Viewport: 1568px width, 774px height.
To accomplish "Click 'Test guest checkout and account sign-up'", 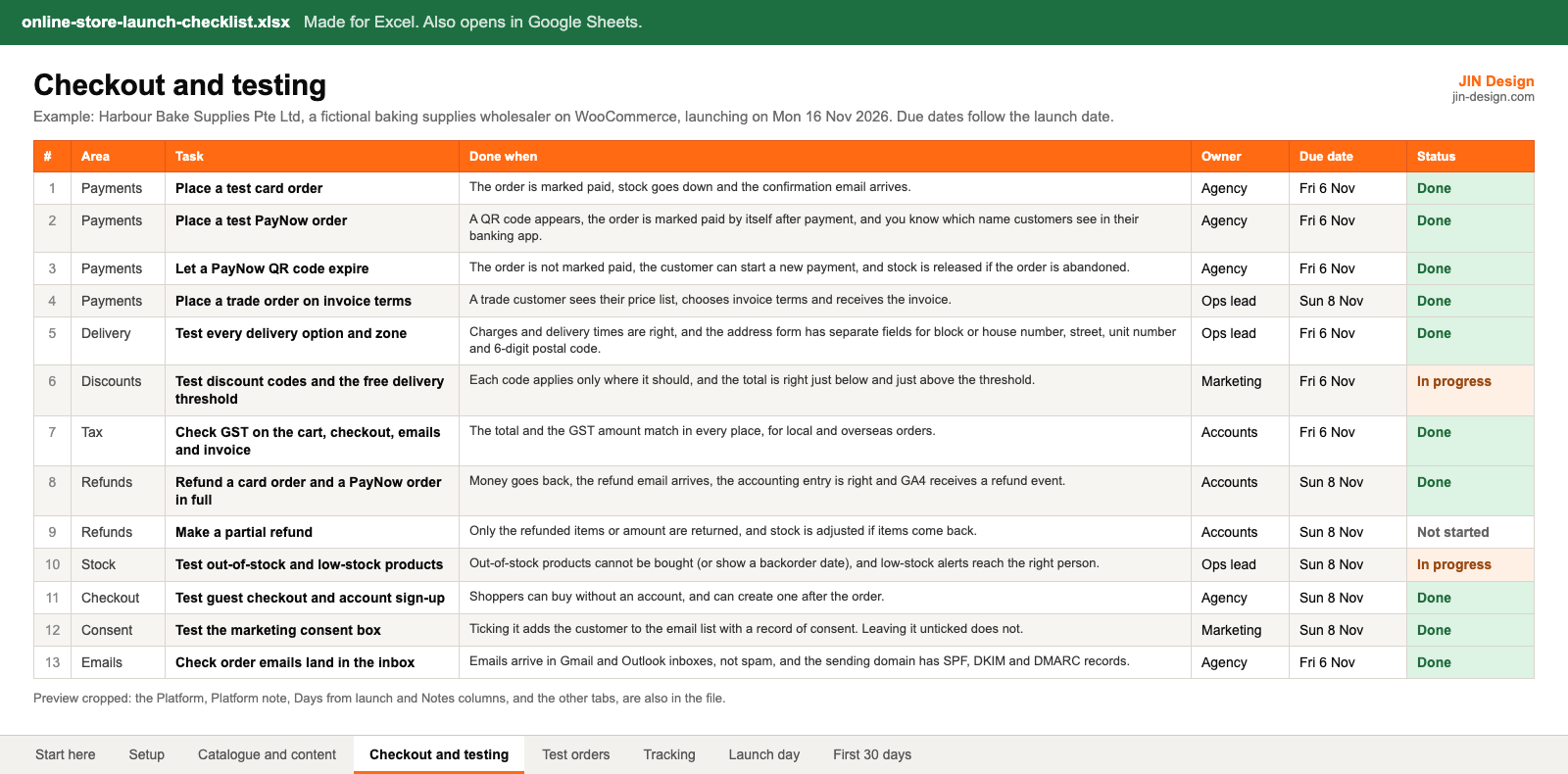I will point(310,598).
